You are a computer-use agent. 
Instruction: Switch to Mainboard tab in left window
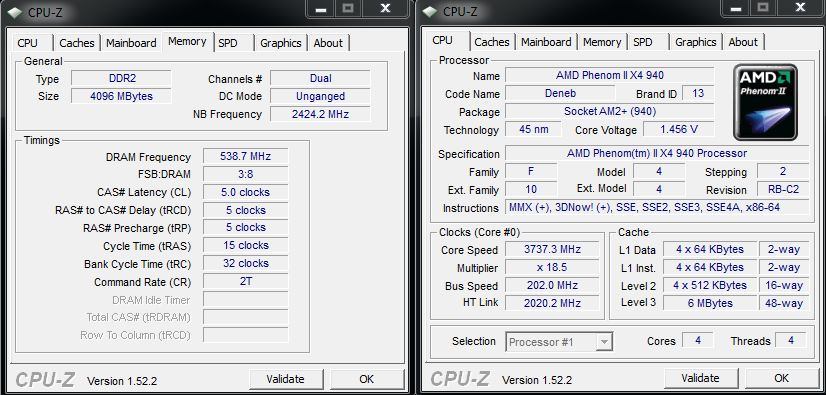(x=131, y=43)
